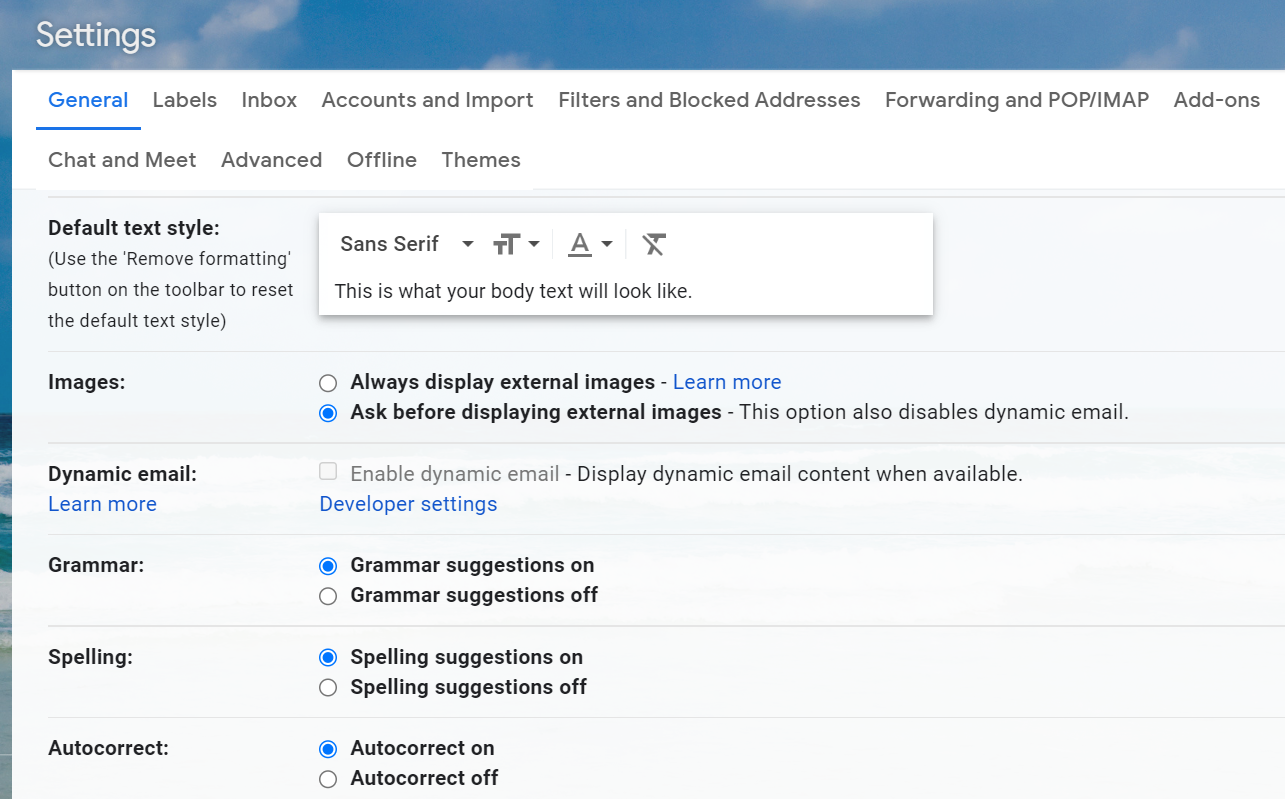Click the Grammar section label
Screen dimensions: 1285x799
click(x=96, y=565)
